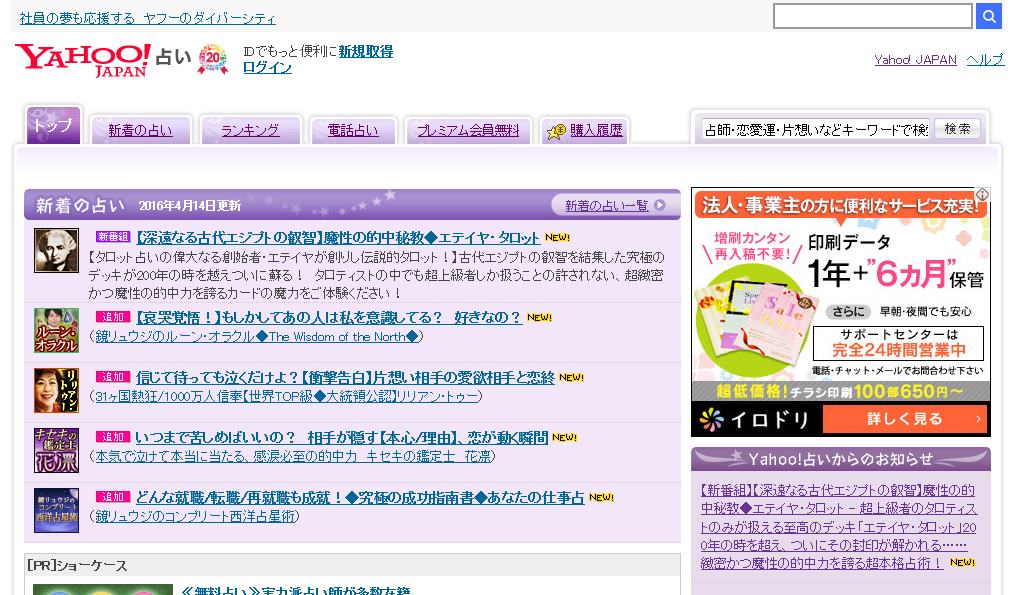Click the Yahoo! JAPAN logo

(82, 60)
